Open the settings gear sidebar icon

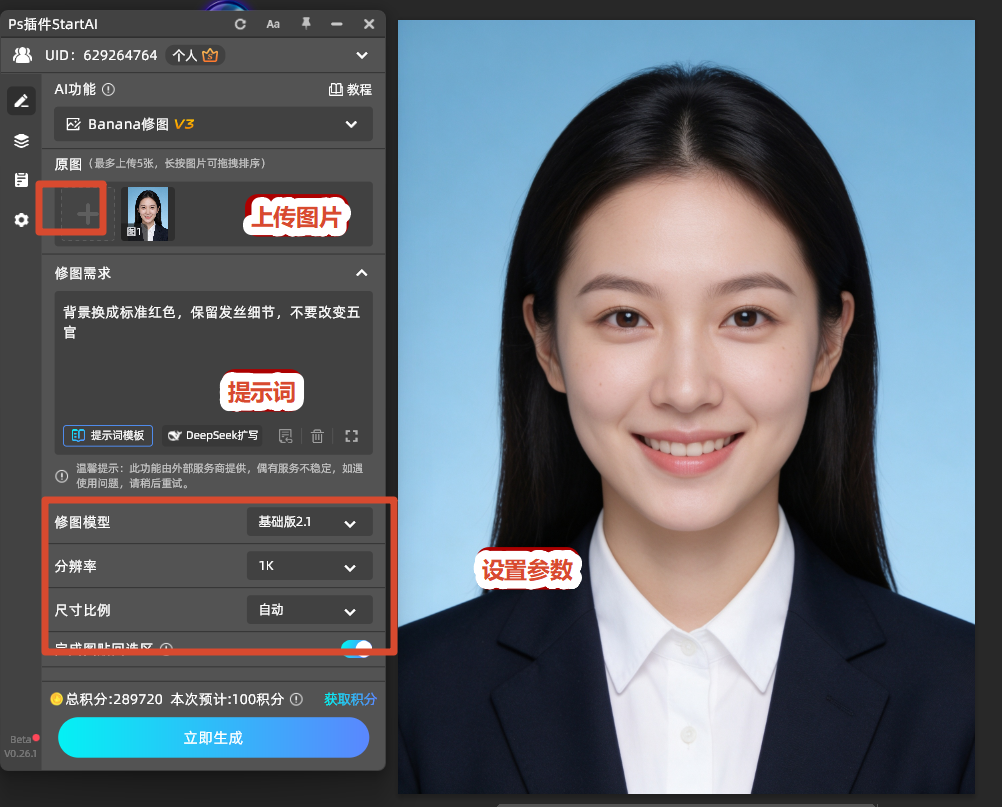click(x=21, y=220)
